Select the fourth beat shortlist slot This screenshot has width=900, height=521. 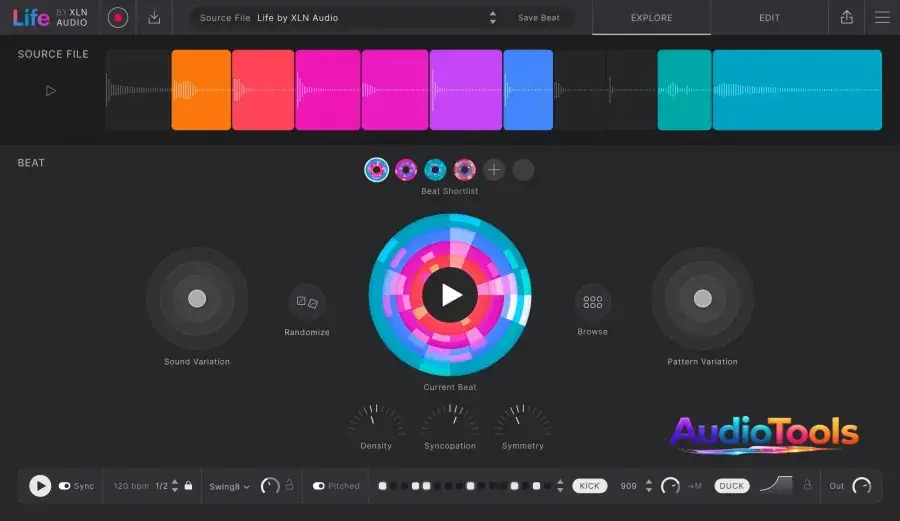coord(464,170)
